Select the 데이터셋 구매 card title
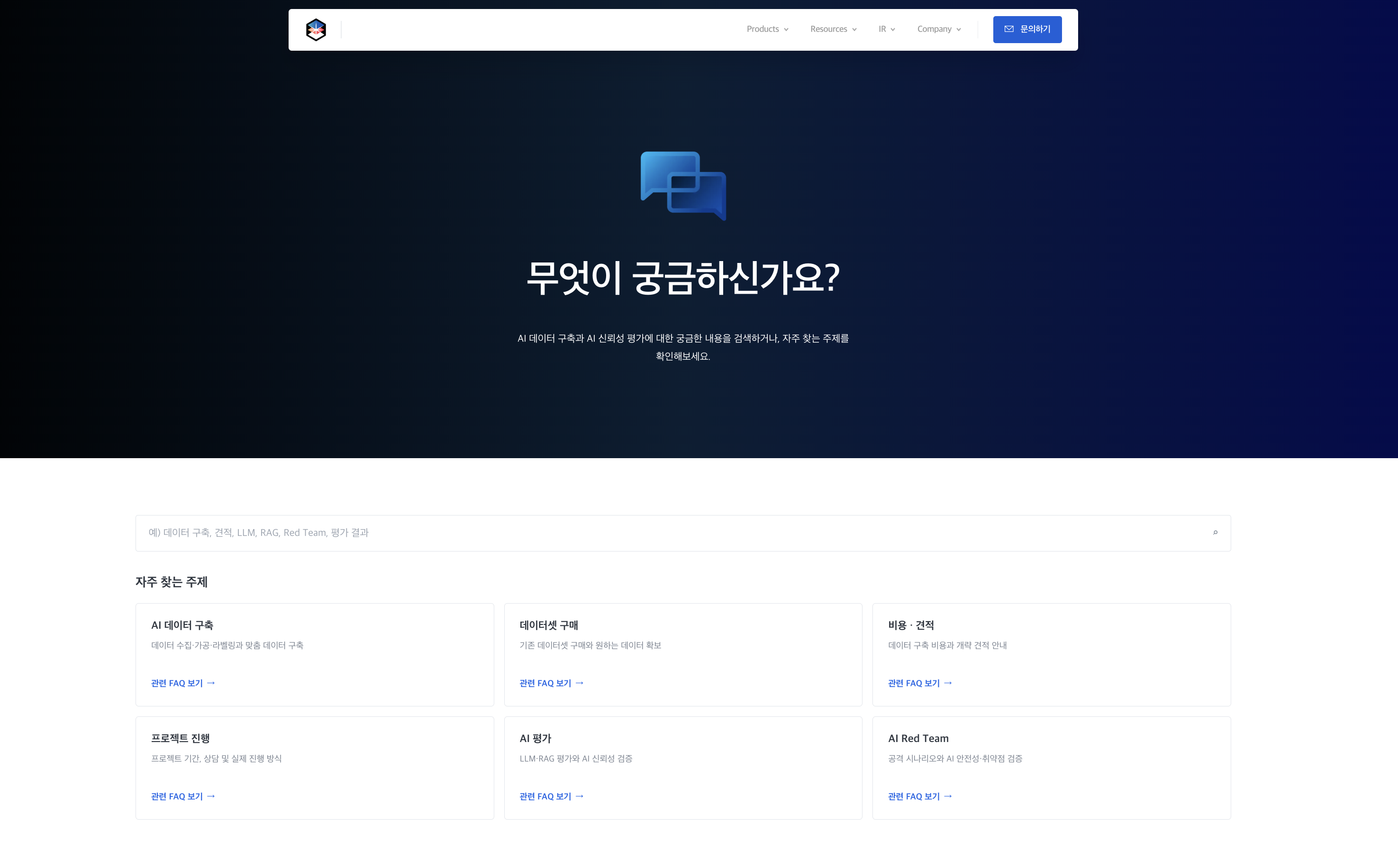1398x868 pixels. [548, 625]
